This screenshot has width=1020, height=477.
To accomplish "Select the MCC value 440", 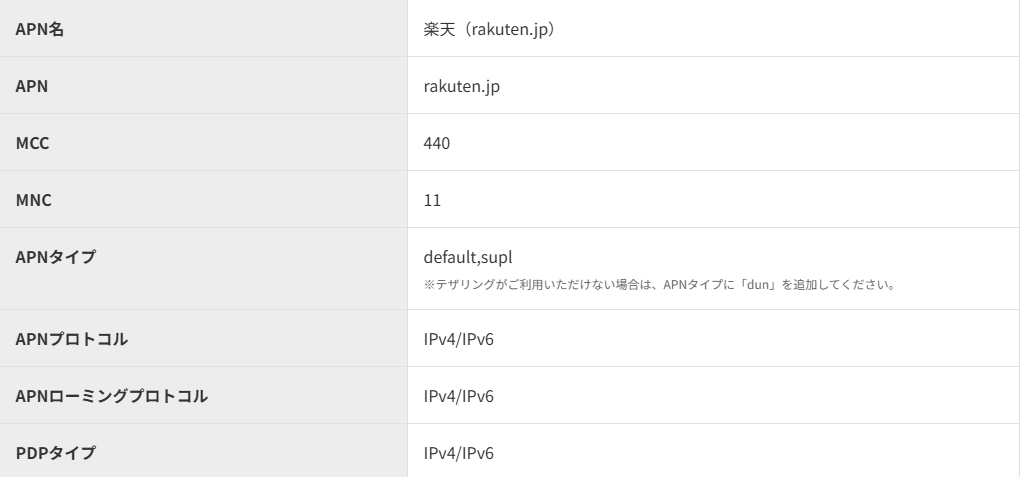I will 437,143.
